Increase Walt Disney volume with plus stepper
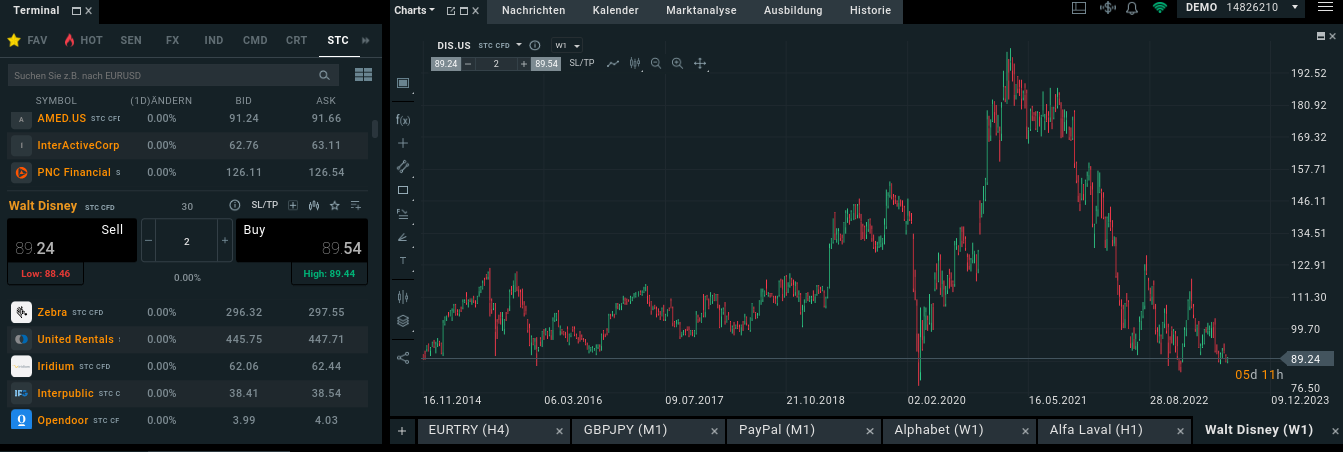This screenshot has height=452, width=1343. click(x=222, y=241)
